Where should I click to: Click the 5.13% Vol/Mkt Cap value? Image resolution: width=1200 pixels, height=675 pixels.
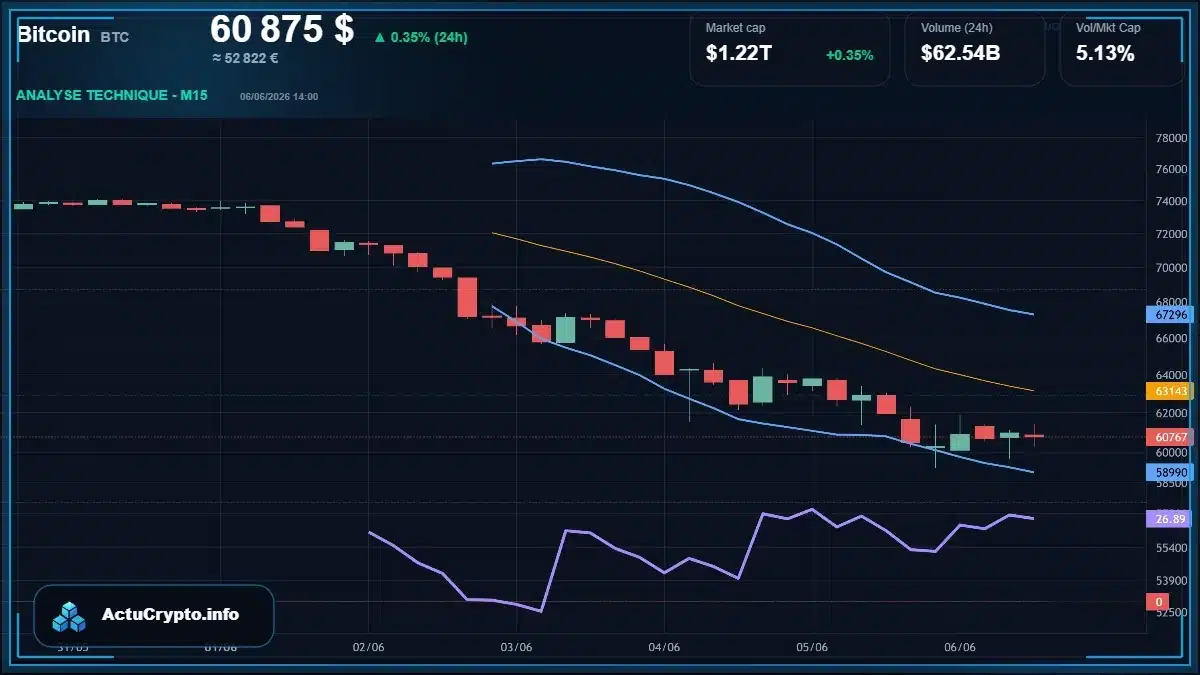tap(1105, 54)
